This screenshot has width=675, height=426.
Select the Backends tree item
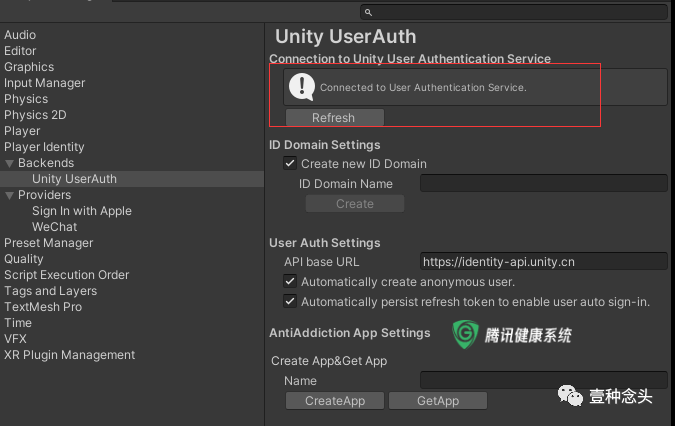46,163
